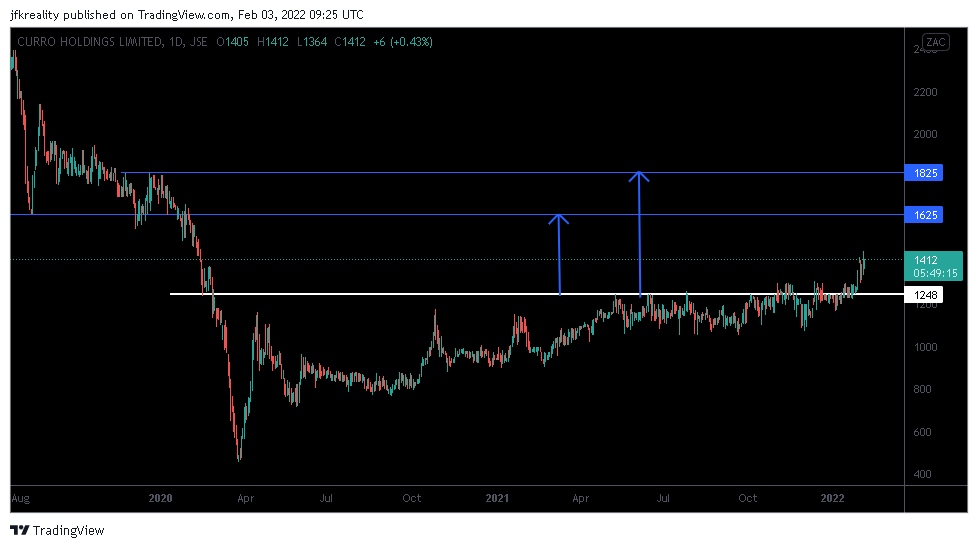Click the 600 price axis label

922,432
